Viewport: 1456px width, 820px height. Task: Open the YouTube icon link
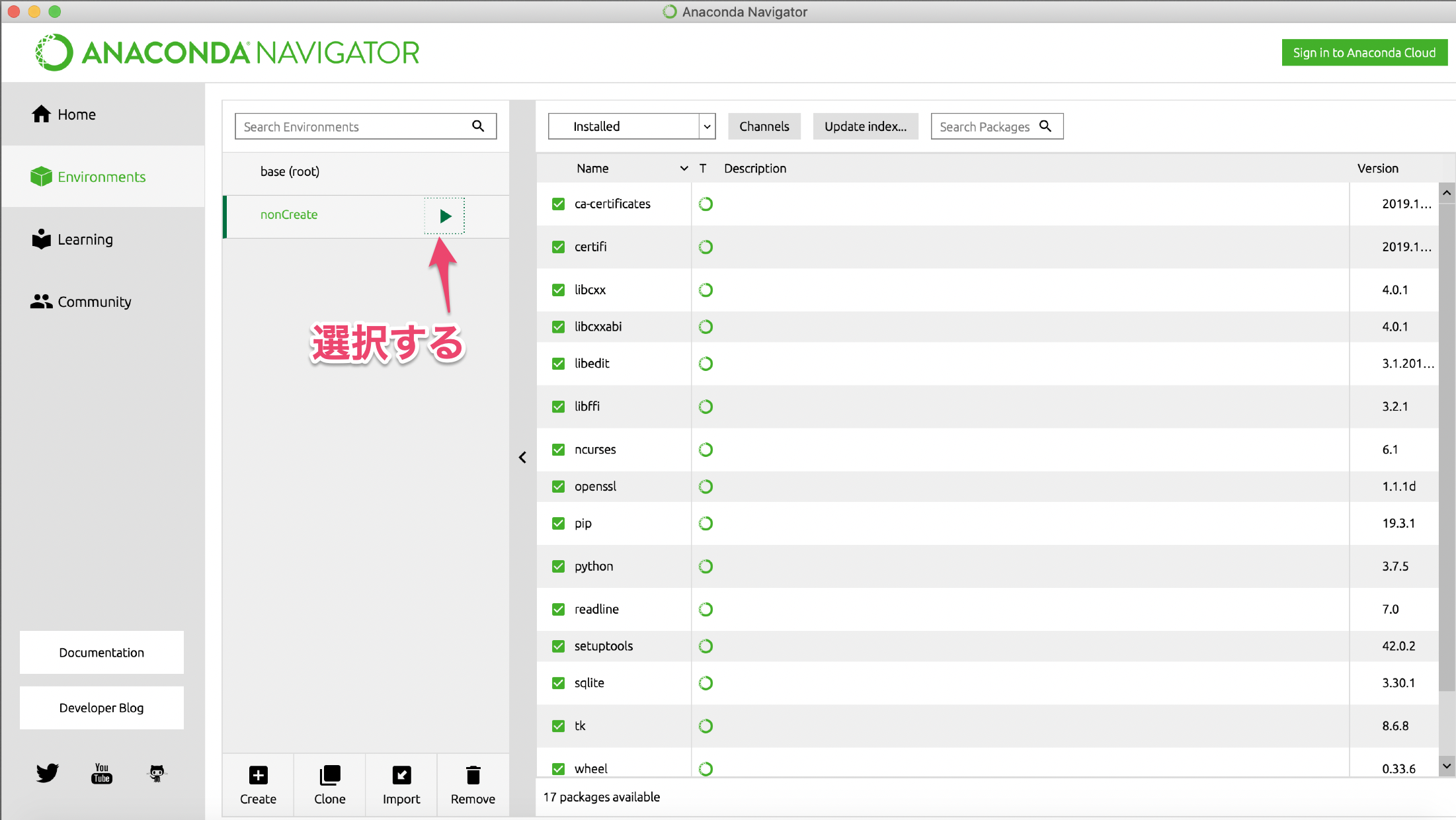[x=101, y=772]
